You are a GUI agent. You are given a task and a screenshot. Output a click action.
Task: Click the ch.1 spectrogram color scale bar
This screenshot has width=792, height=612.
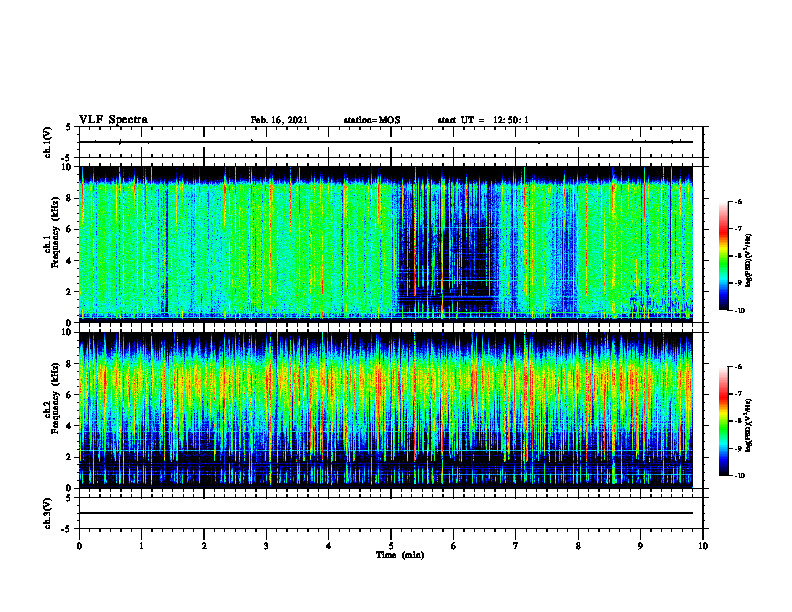(723, 256)
